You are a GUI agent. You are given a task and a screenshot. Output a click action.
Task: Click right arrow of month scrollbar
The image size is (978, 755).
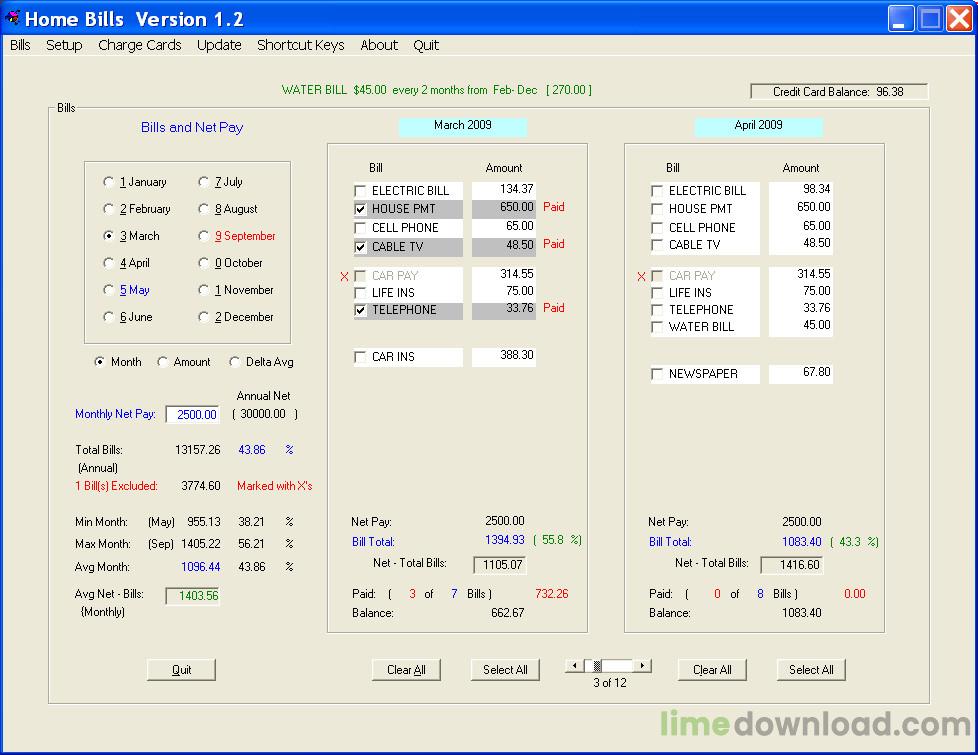[643, 666]
